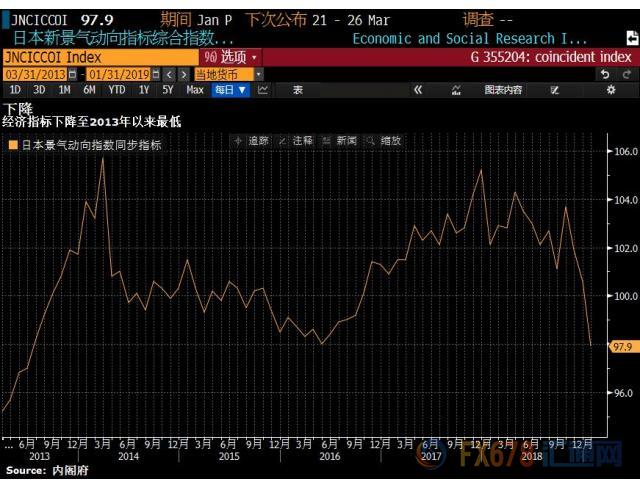640x490 pixels.
Task: Open chart settings gear icon
Action: pos(611,90)
